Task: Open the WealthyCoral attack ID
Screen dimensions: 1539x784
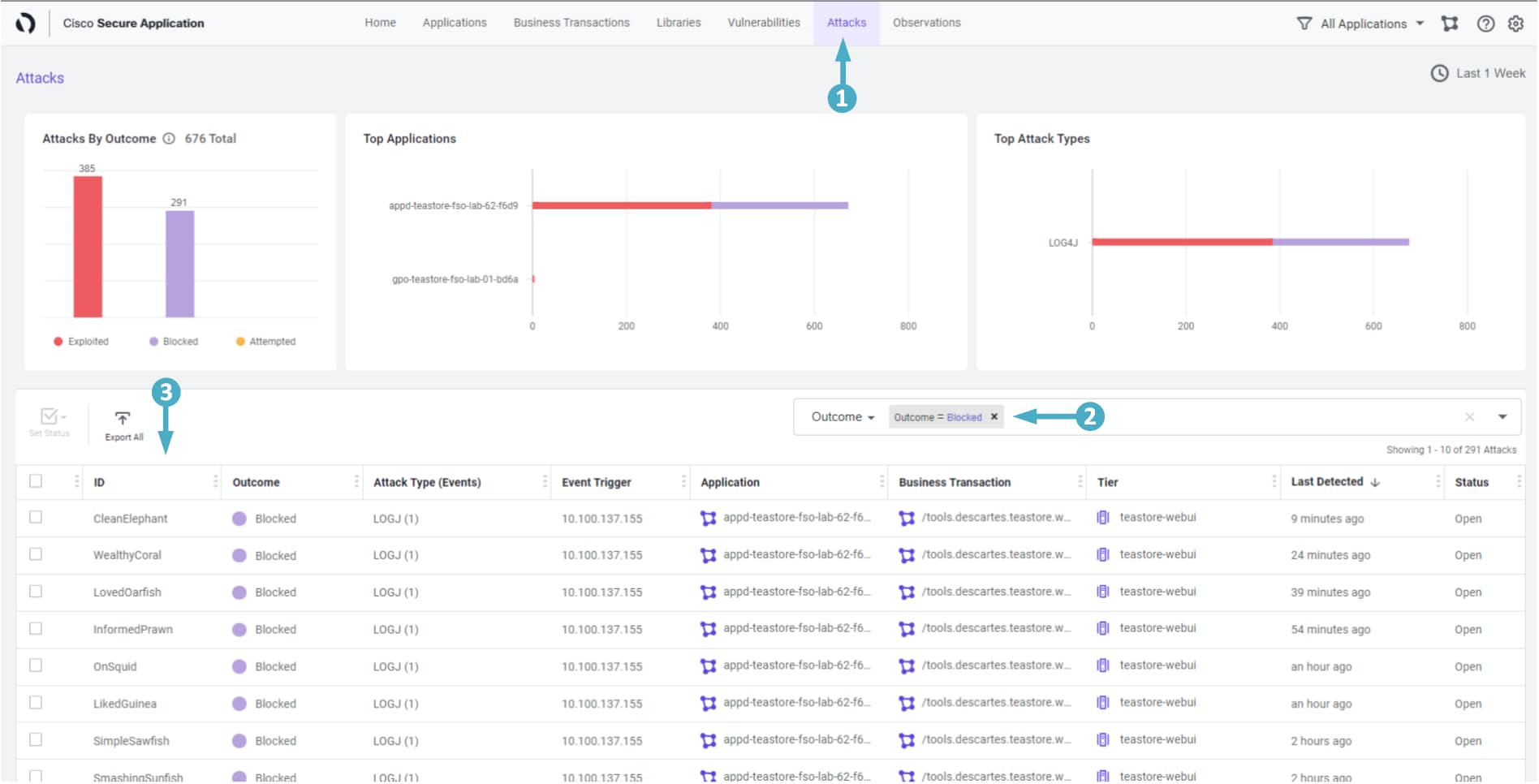Action: pos(127,556)
